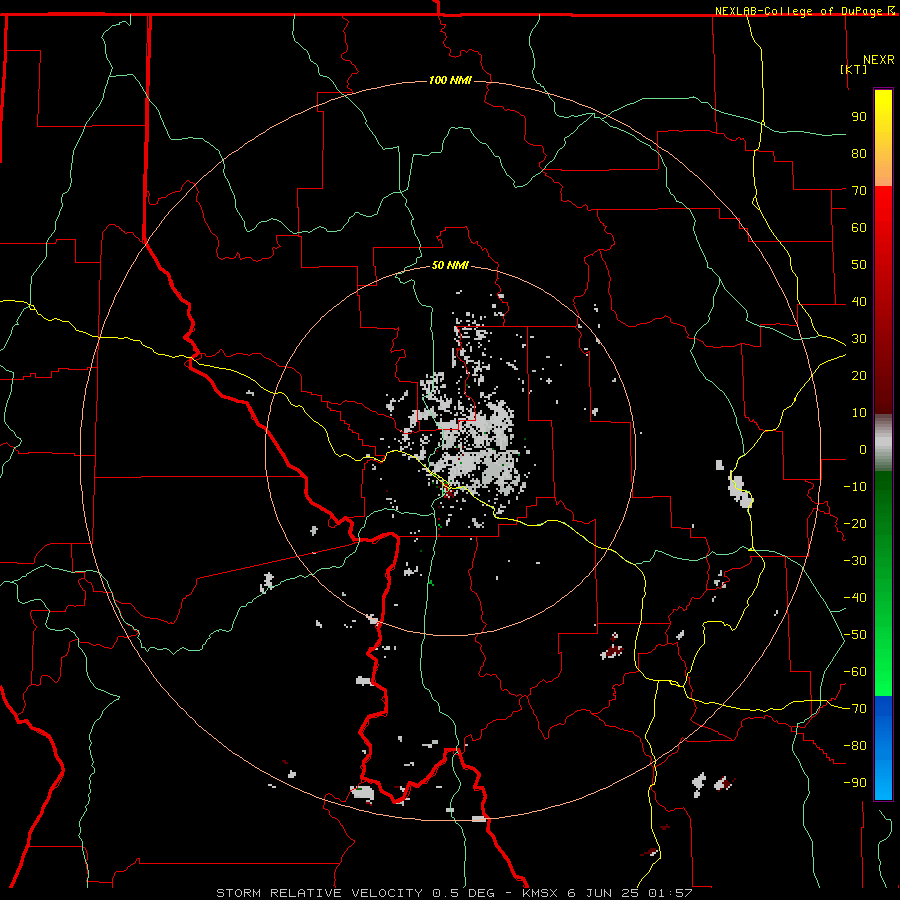Click the "80" value on velocity scale

[859, 154]
